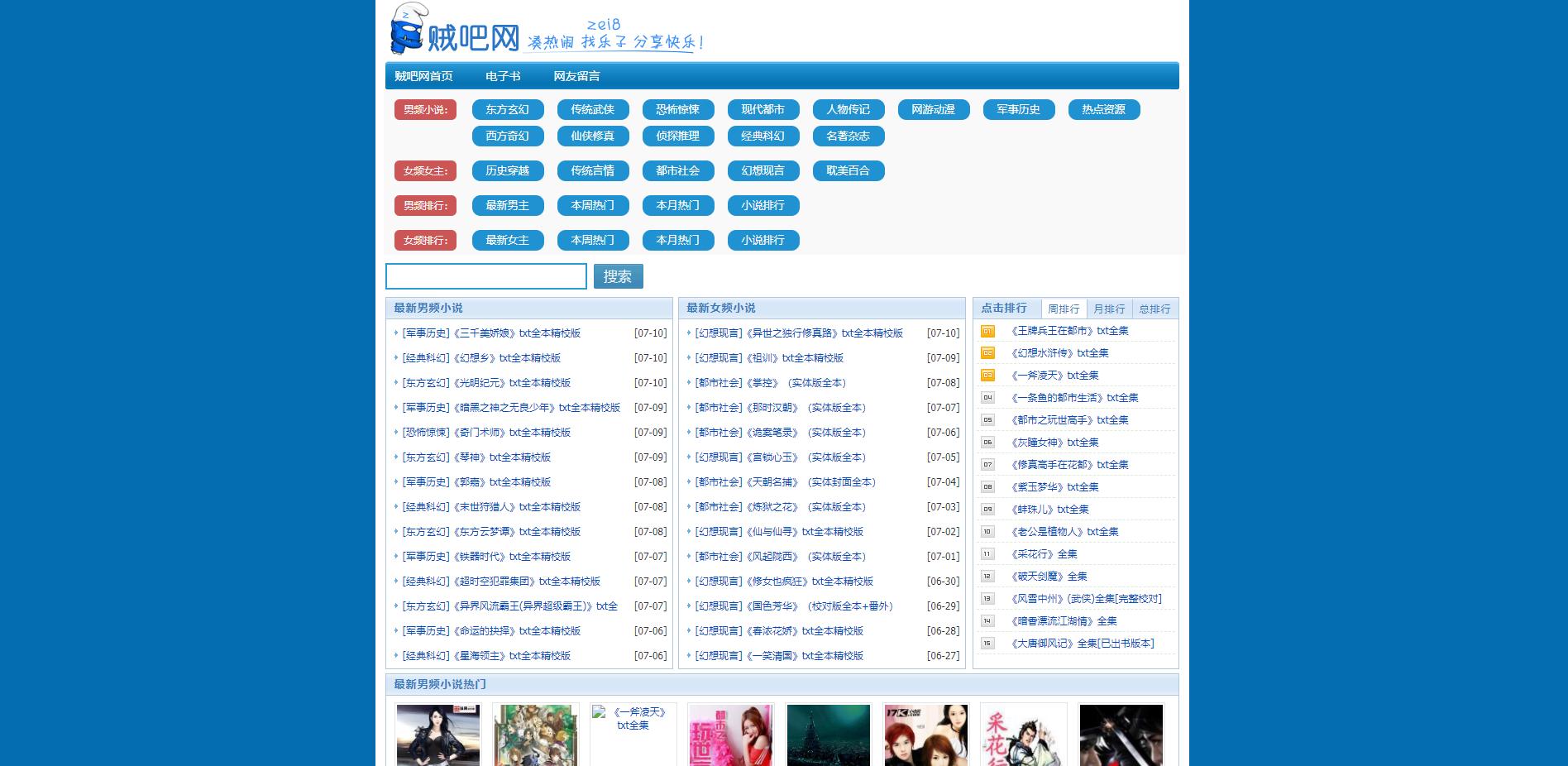Click inside the search input box
Image resolution: width=1568 pixels, height=766 pixels.
[485, 276]
